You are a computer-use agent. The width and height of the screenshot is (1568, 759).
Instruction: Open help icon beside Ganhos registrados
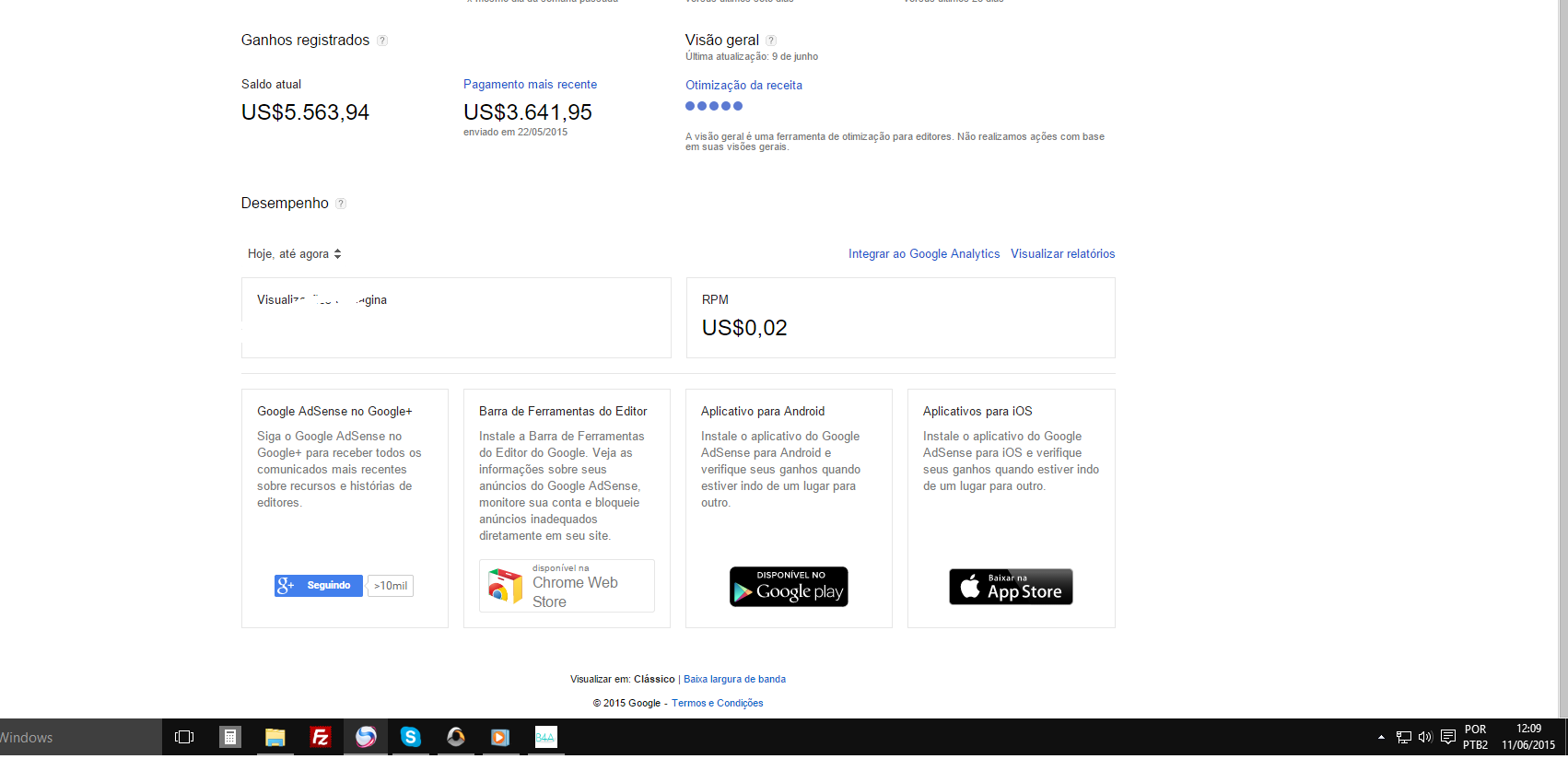382,41
